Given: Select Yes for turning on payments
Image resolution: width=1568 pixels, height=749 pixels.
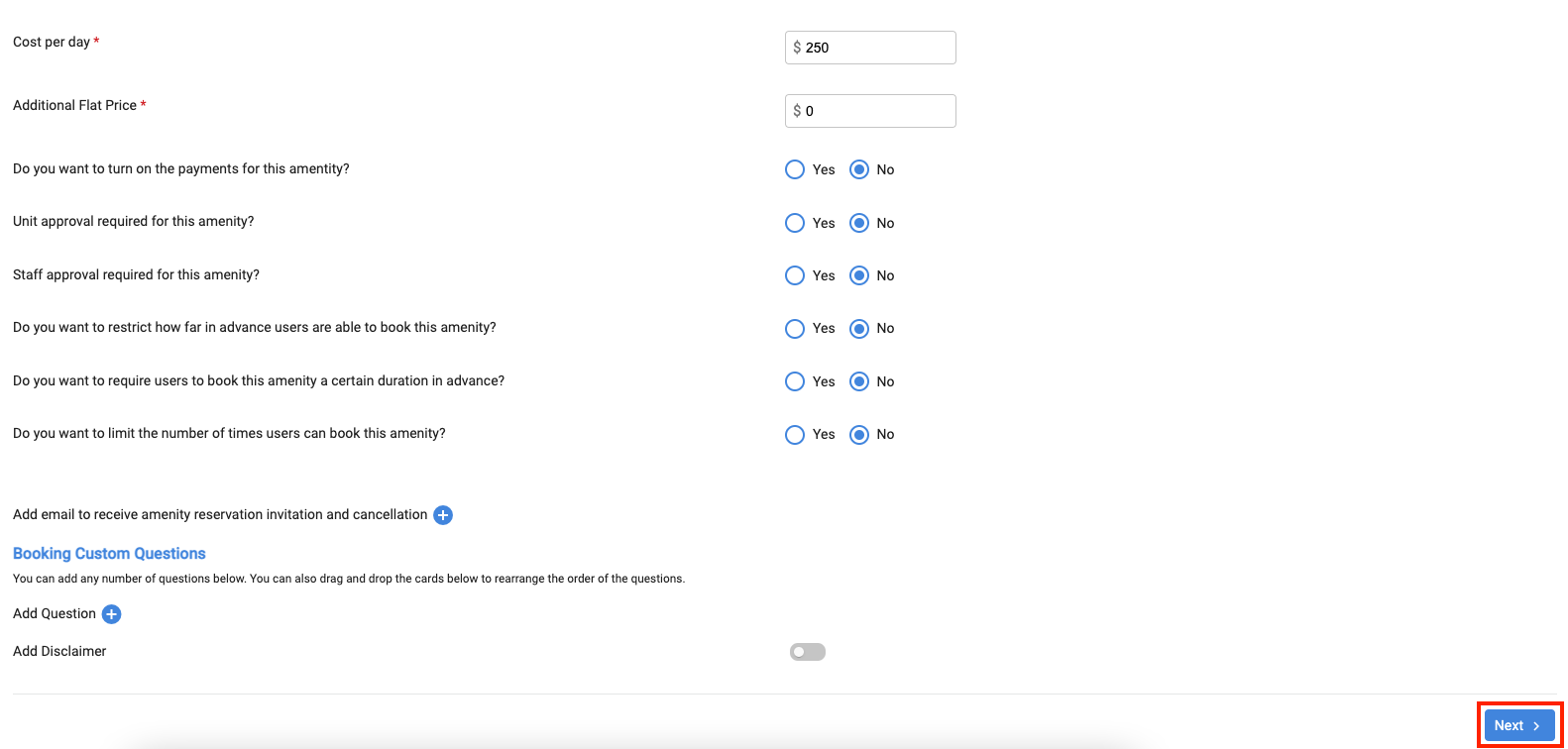Looking at the screenshot, I should tap(795, 169).
